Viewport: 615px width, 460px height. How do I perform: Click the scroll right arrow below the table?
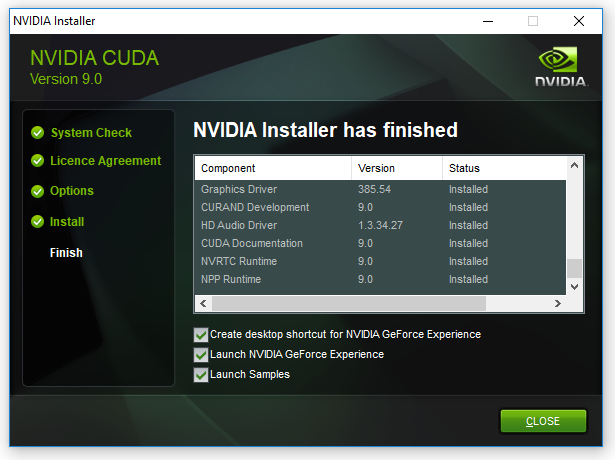coord(557,304)
